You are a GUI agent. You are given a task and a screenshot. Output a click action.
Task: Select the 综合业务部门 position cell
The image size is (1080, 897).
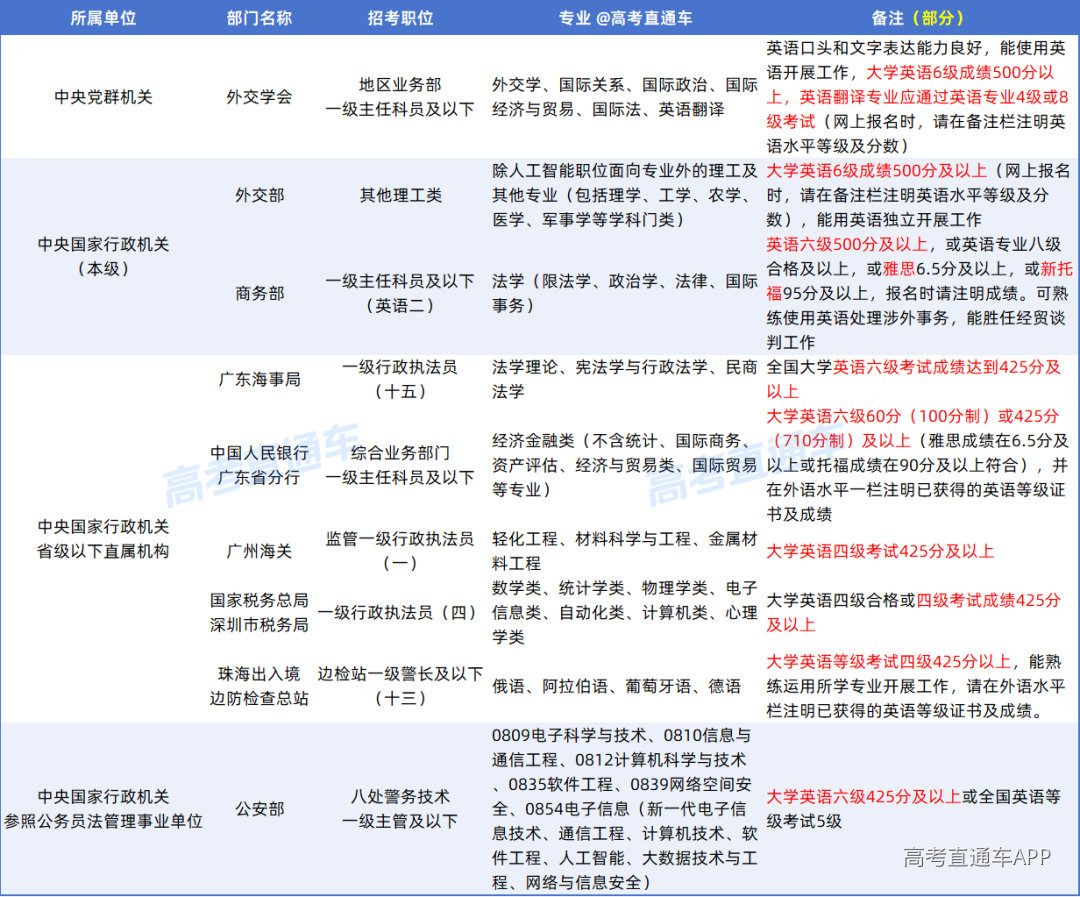tap(400, 465)
